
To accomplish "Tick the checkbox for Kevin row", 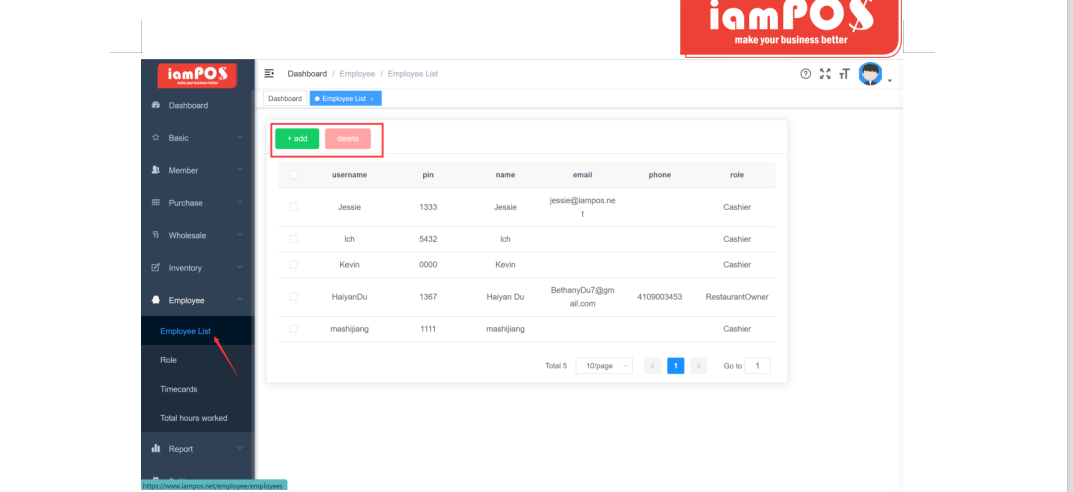I will point(294,264).
